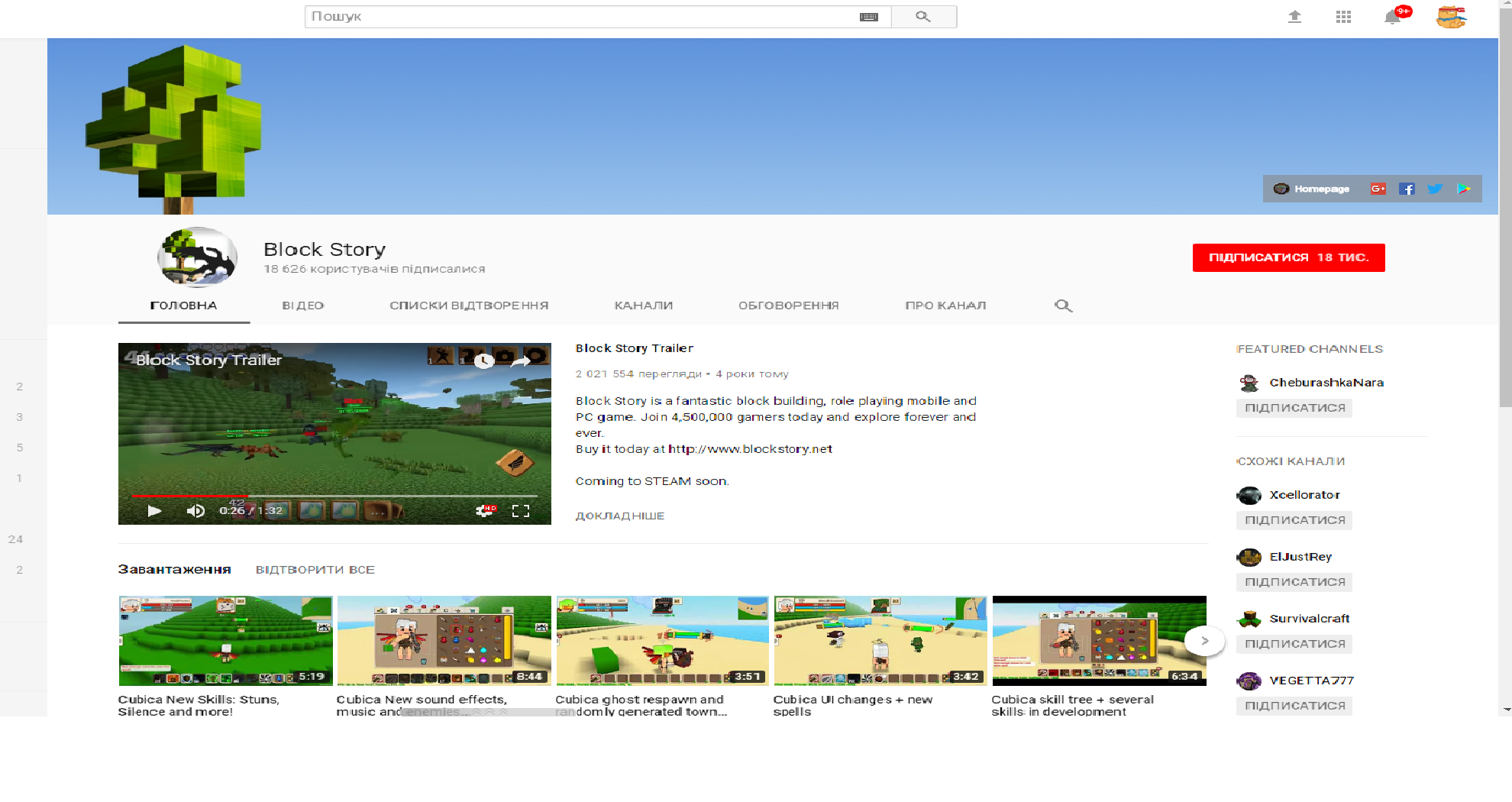The width and height of the screenshot is (1512, 802).
Task: Open the on-screen keyboard icon in search
Action: (868, 17)
